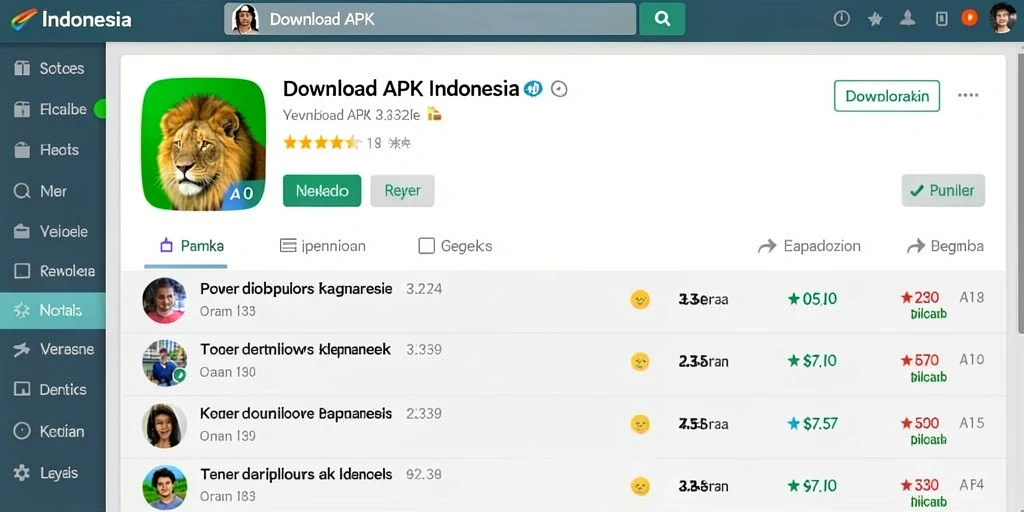Open Tener dariplours ak ldencels entry
Image resolution: width=1024 pixels, height=512 pixels.
296,474
